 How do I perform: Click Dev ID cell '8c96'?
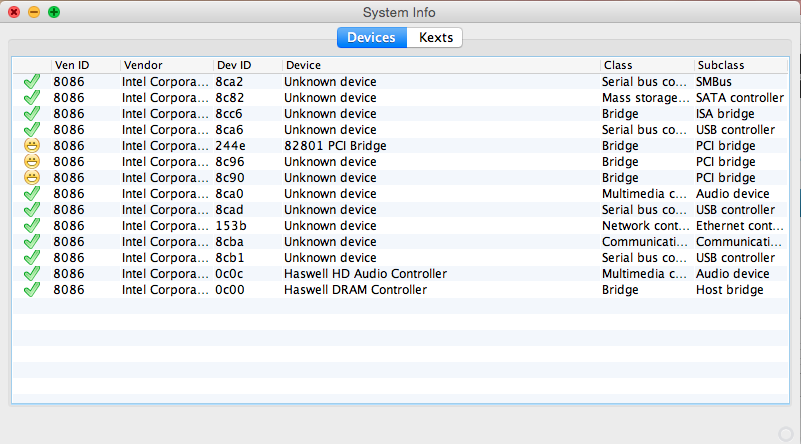[x=229, y=161]
